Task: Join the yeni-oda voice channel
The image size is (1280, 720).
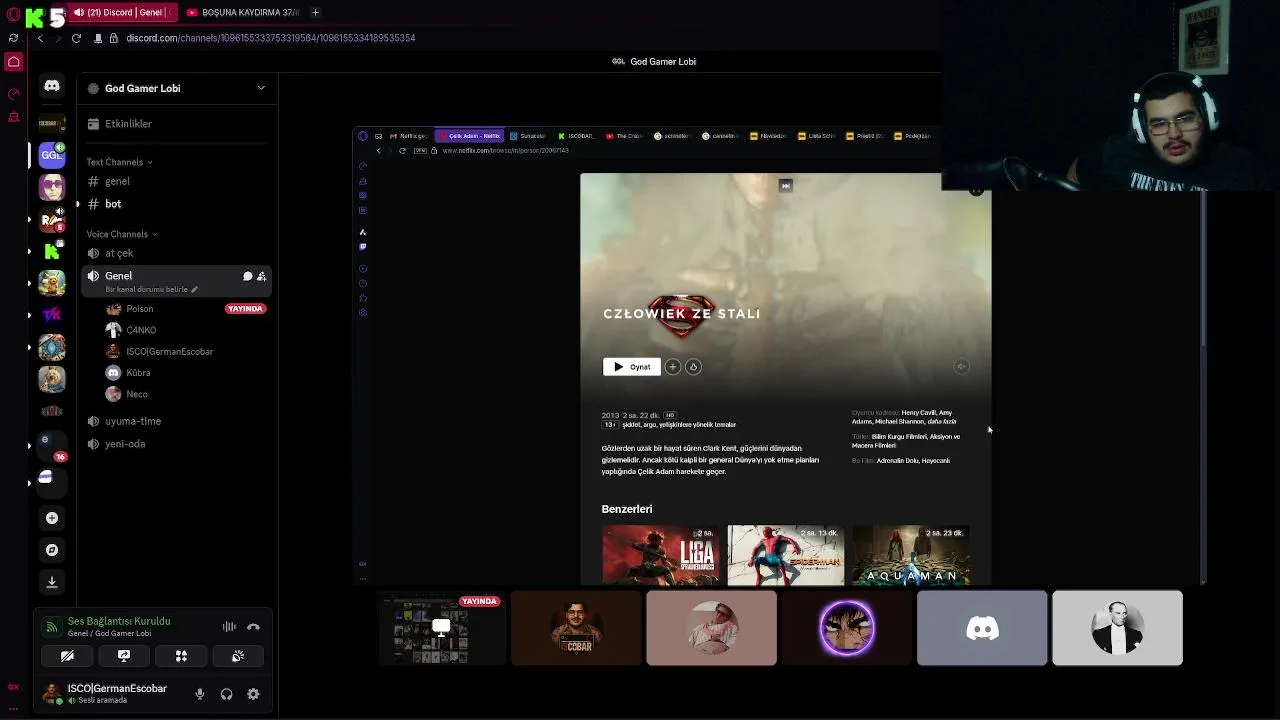Action: click(x=176, y=444)
